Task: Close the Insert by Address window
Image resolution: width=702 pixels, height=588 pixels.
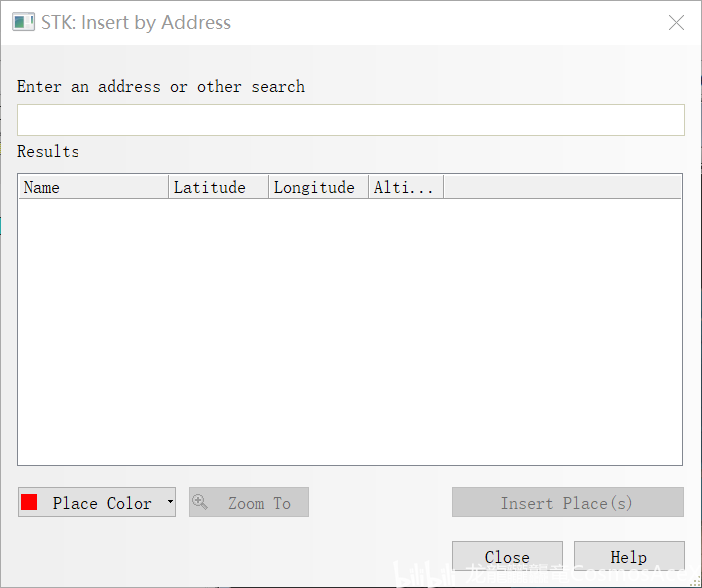Action: [x=677, y=23]
